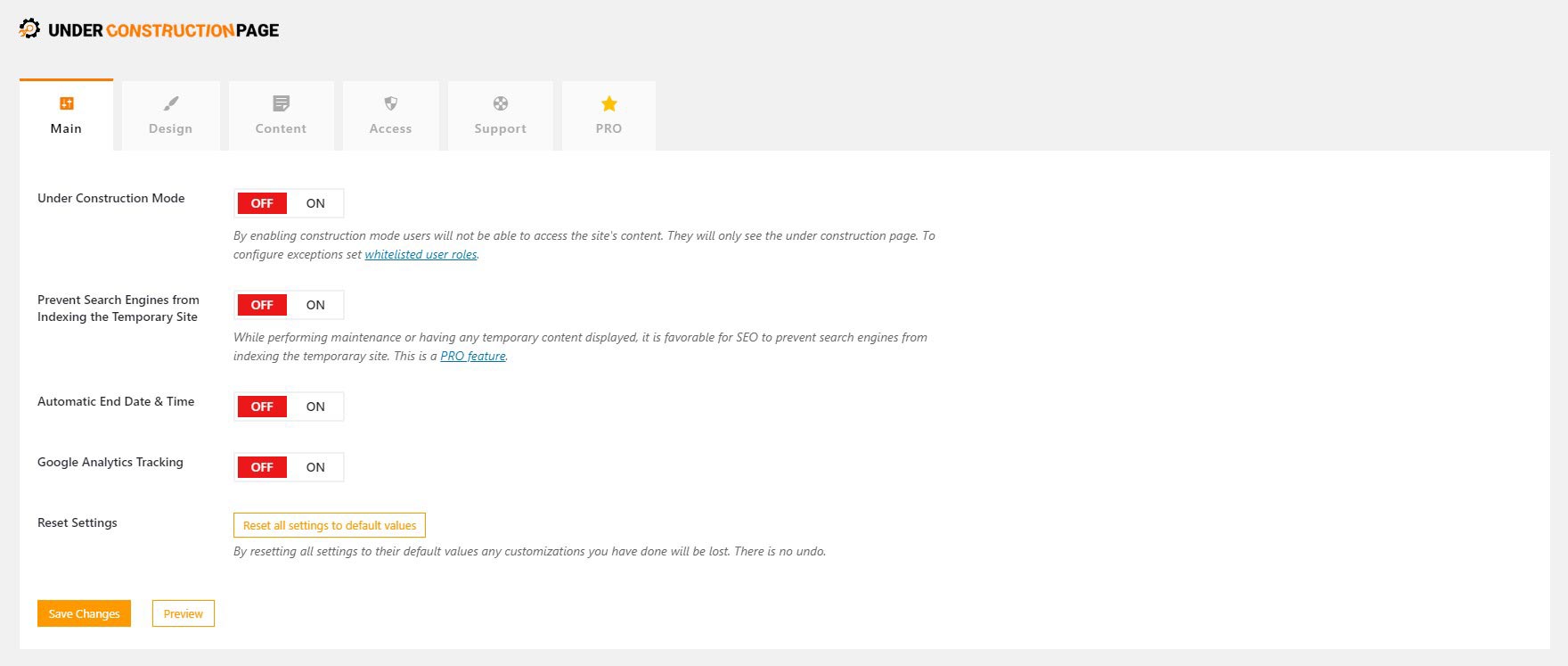Click the Support tab lifebuoy icon

point(501,103)
